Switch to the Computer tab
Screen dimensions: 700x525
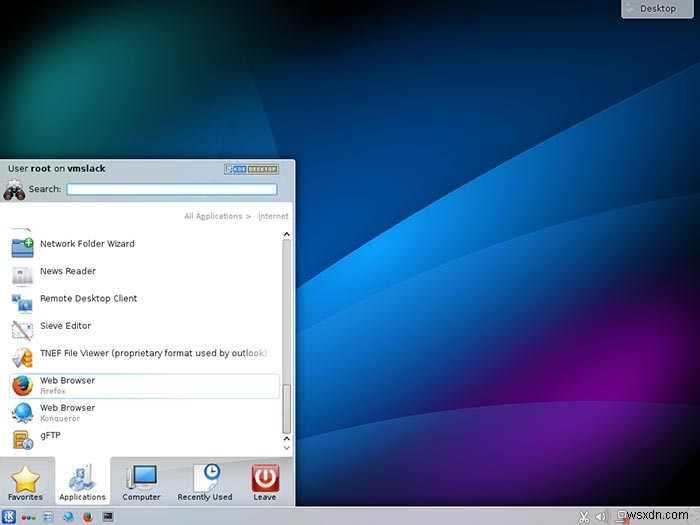(x=141, y=482)
